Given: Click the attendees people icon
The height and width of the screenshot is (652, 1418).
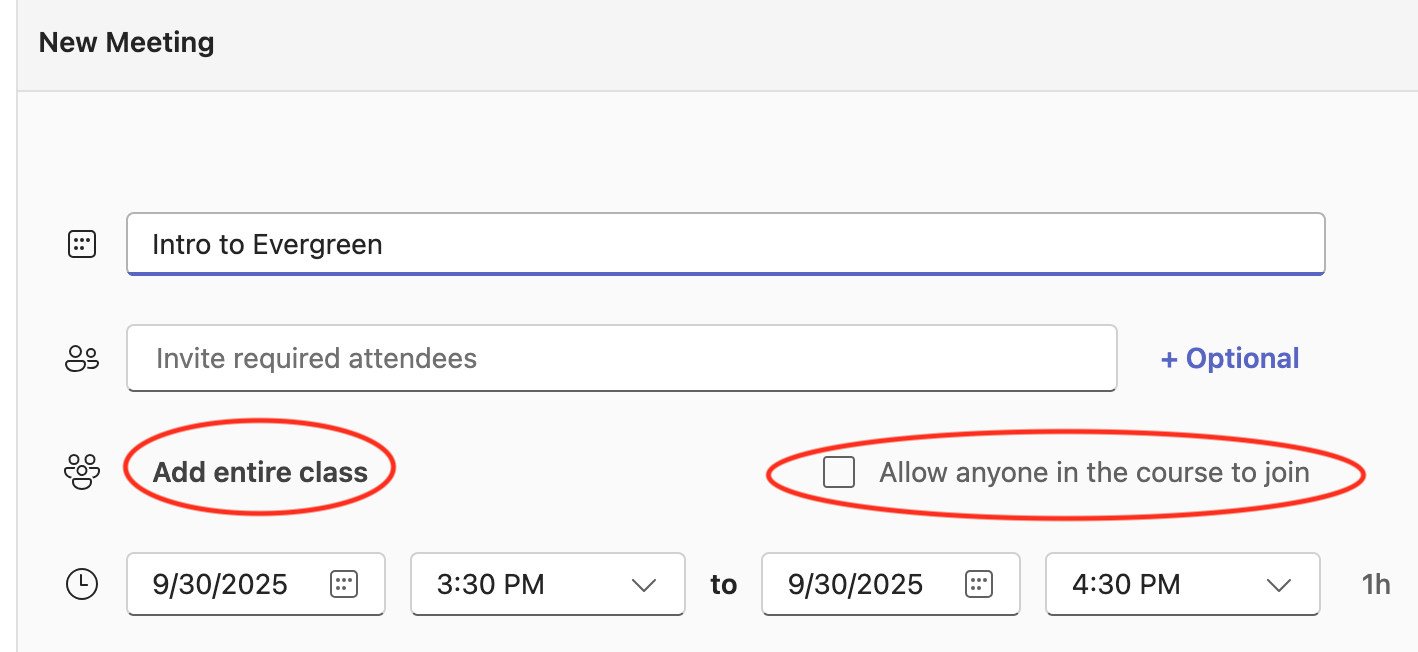Looking at the screenshot, I should 82,358.
